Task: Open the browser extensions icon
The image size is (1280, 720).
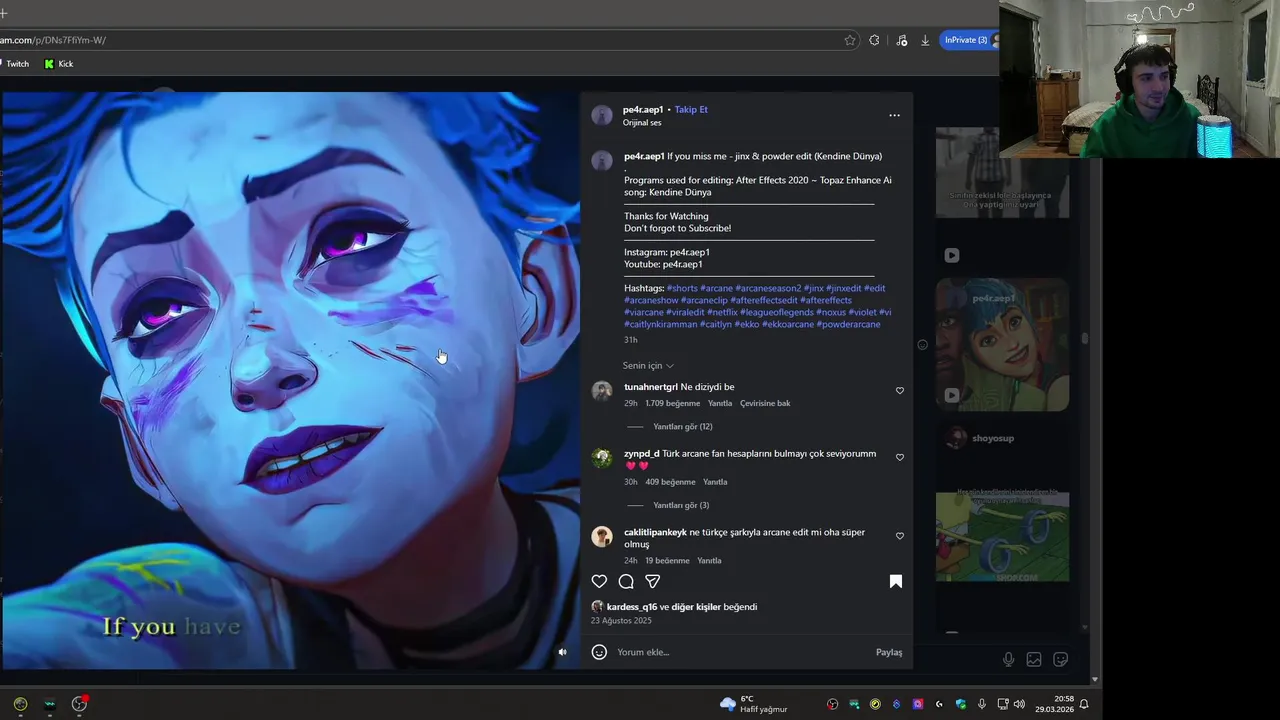Action: click(x=874, y=40)
